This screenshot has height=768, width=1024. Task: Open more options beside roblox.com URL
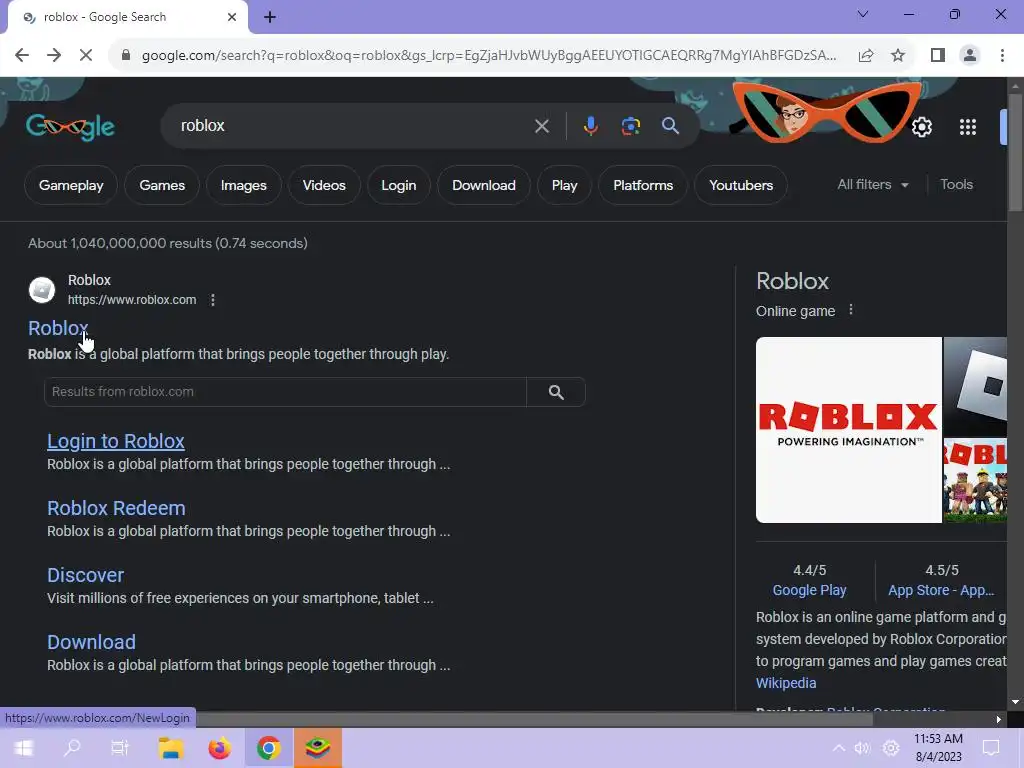pyautogui.click(x=212, y=300)
